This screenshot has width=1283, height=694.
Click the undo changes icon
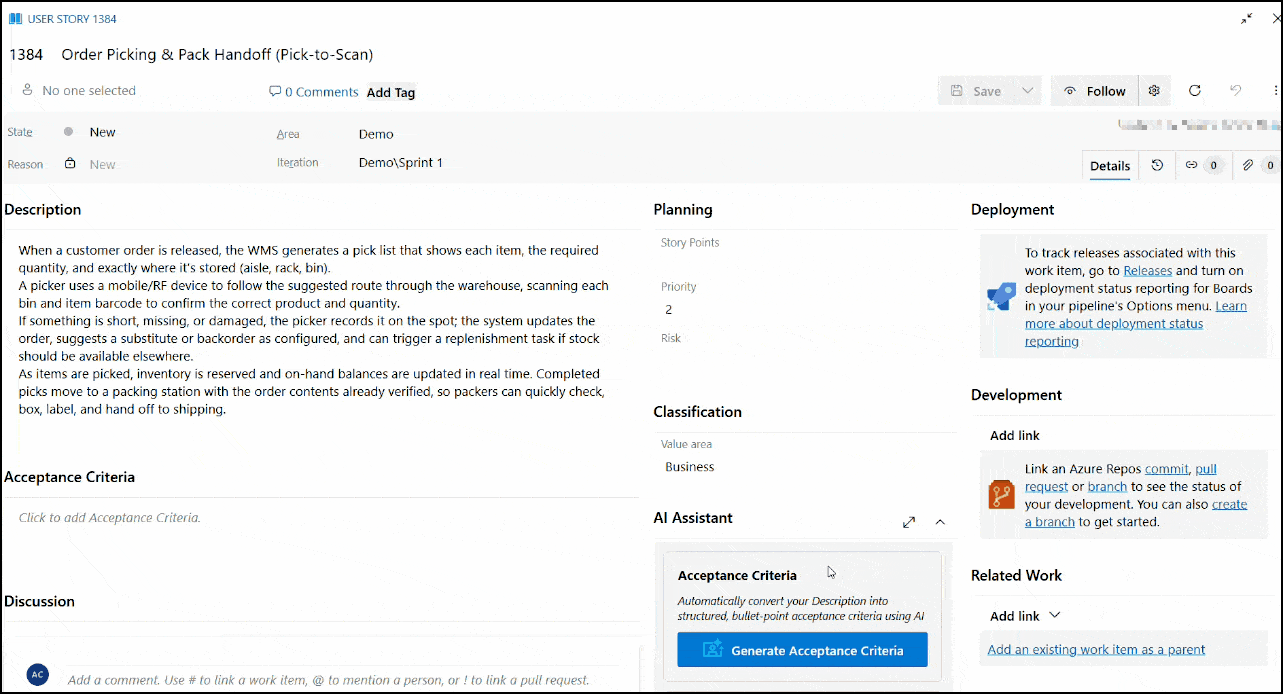click(1235, 91)
